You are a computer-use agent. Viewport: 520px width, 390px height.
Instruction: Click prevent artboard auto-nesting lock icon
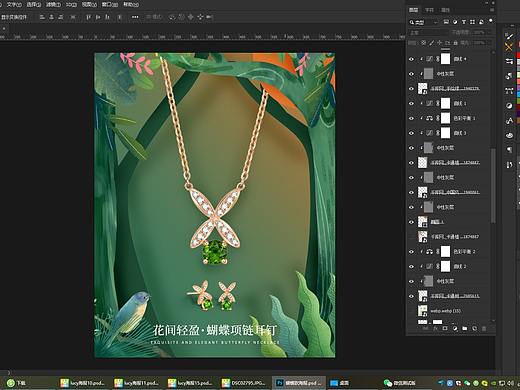(x=448, y=43)
